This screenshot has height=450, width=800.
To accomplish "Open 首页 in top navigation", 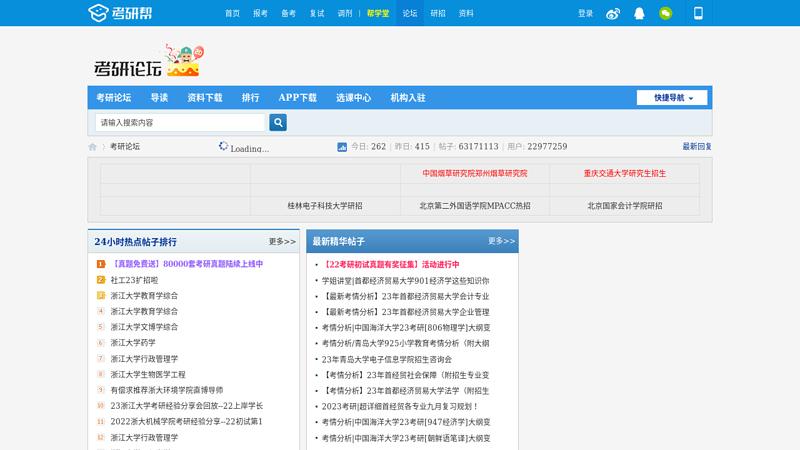I will pos(233,13).
